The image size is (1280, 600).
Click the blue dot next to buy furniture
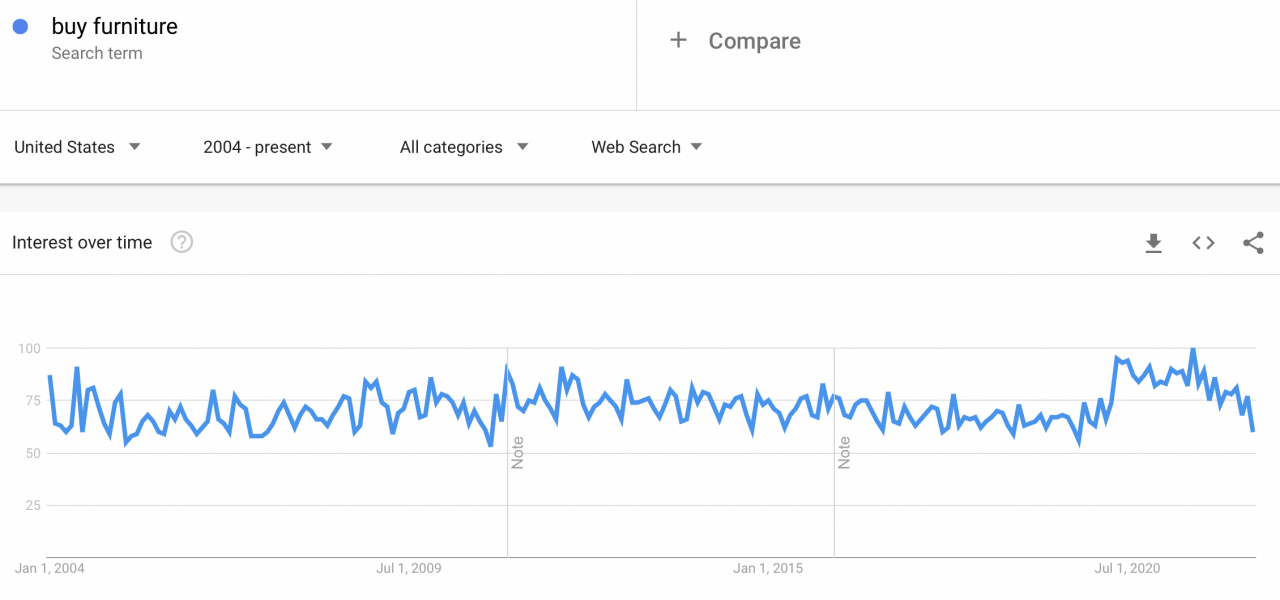coord(20,27)
